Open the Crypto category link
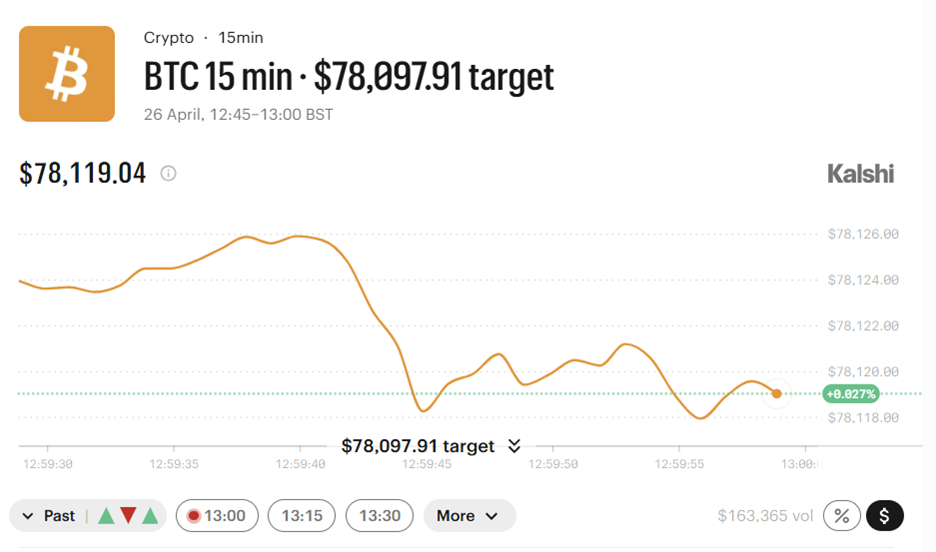 [169, 38]
